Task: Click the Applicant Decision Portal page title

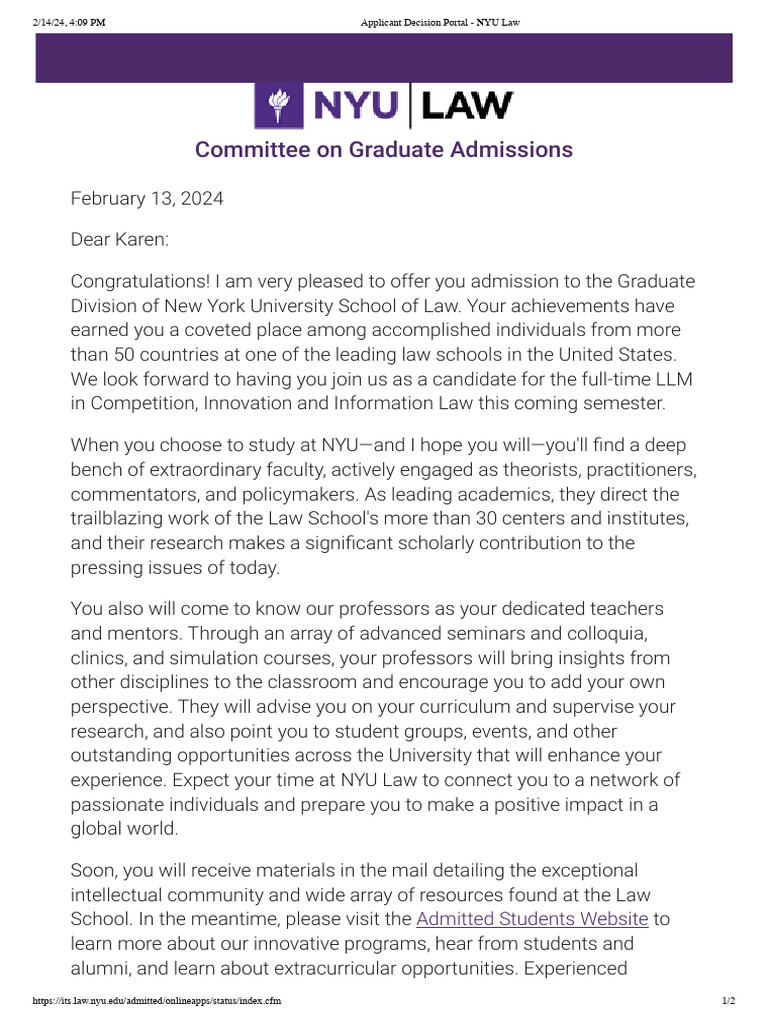Action: point(440,23)
